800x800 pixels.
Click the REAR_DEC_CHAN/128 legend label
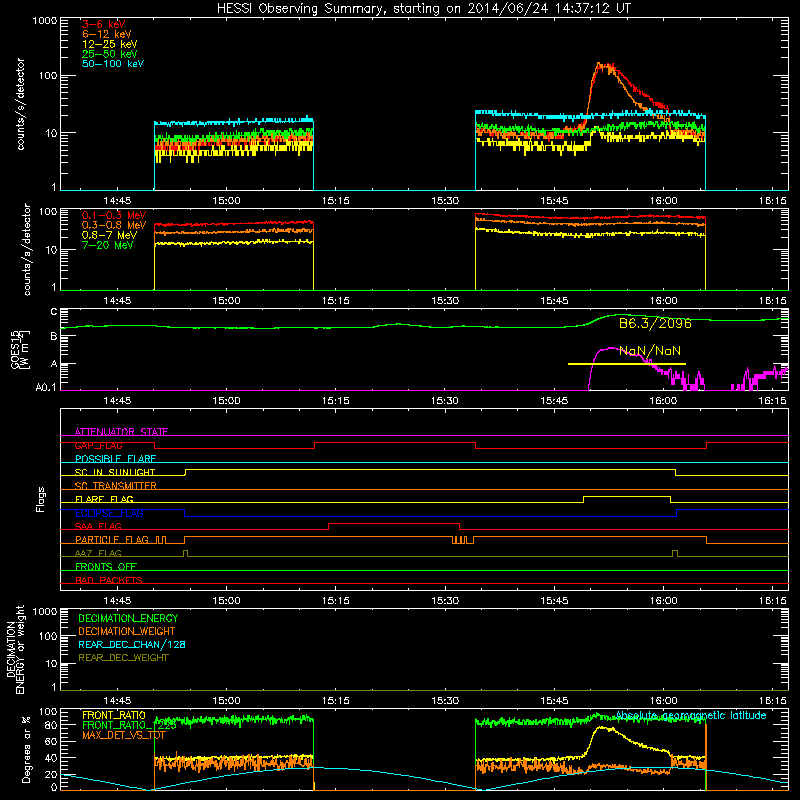pyautogui.click(x=132, y=644)
